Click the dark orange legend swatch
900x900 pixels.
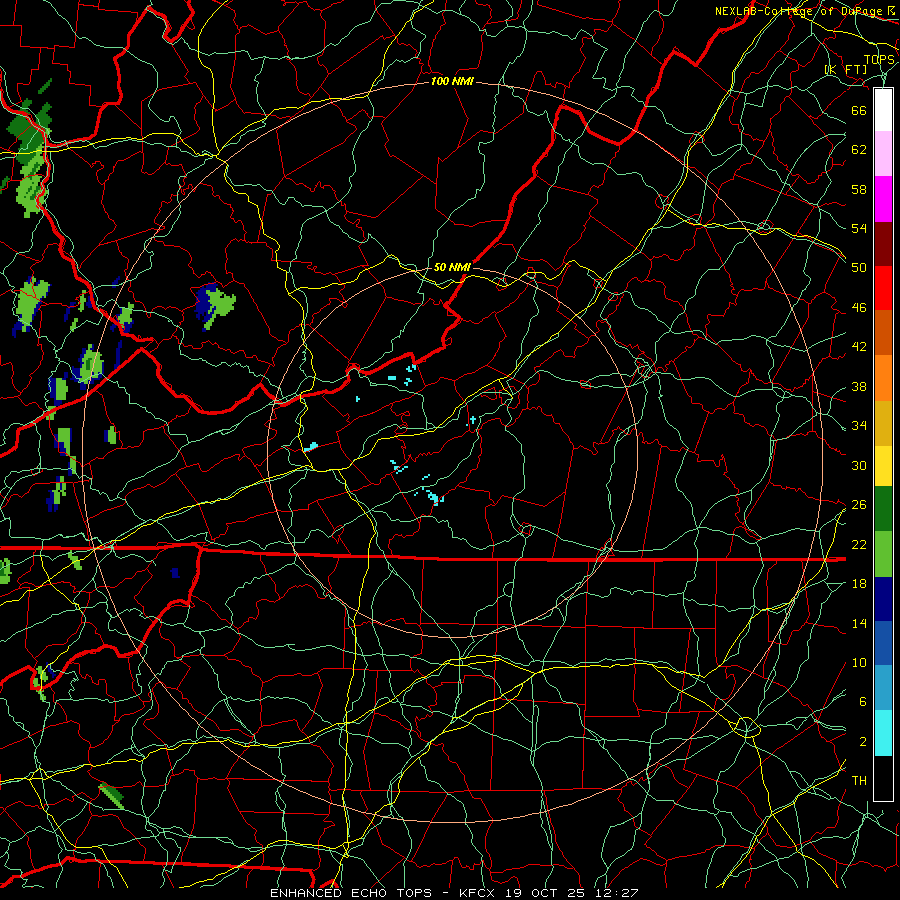883,333
